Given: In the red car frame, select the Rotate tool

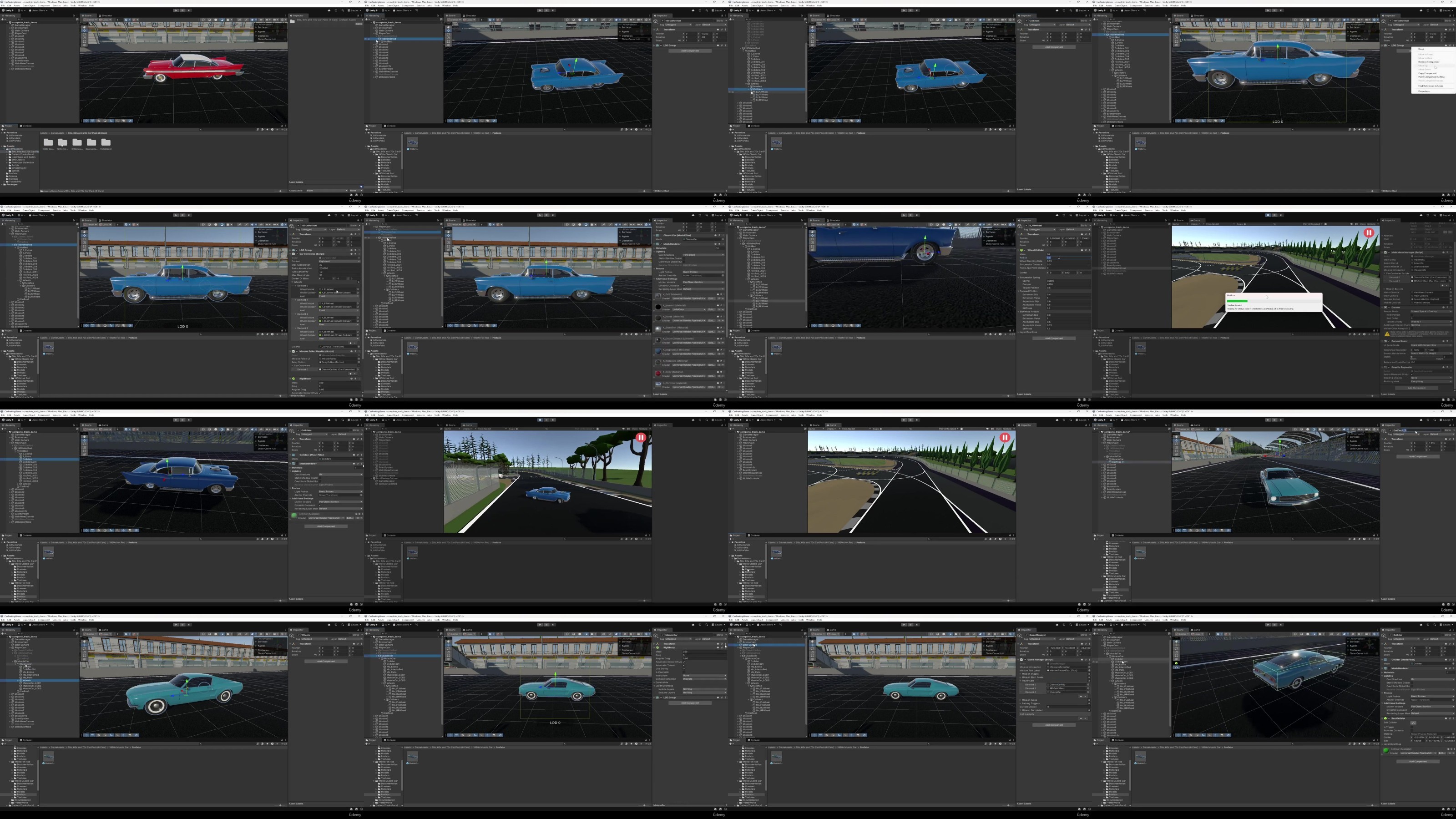Looking at the screenshot, I should click(x=84, y=35).
